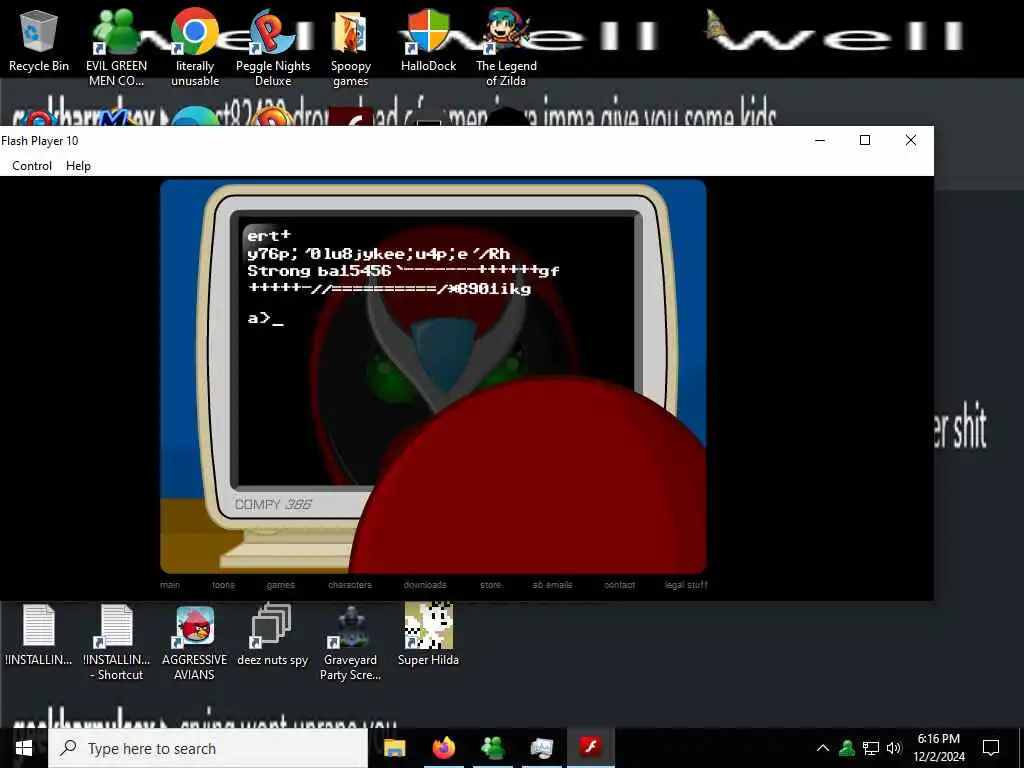Click the contact navigation link
This screenshot has width=1024, height=768.
click(x=620, y=584)
